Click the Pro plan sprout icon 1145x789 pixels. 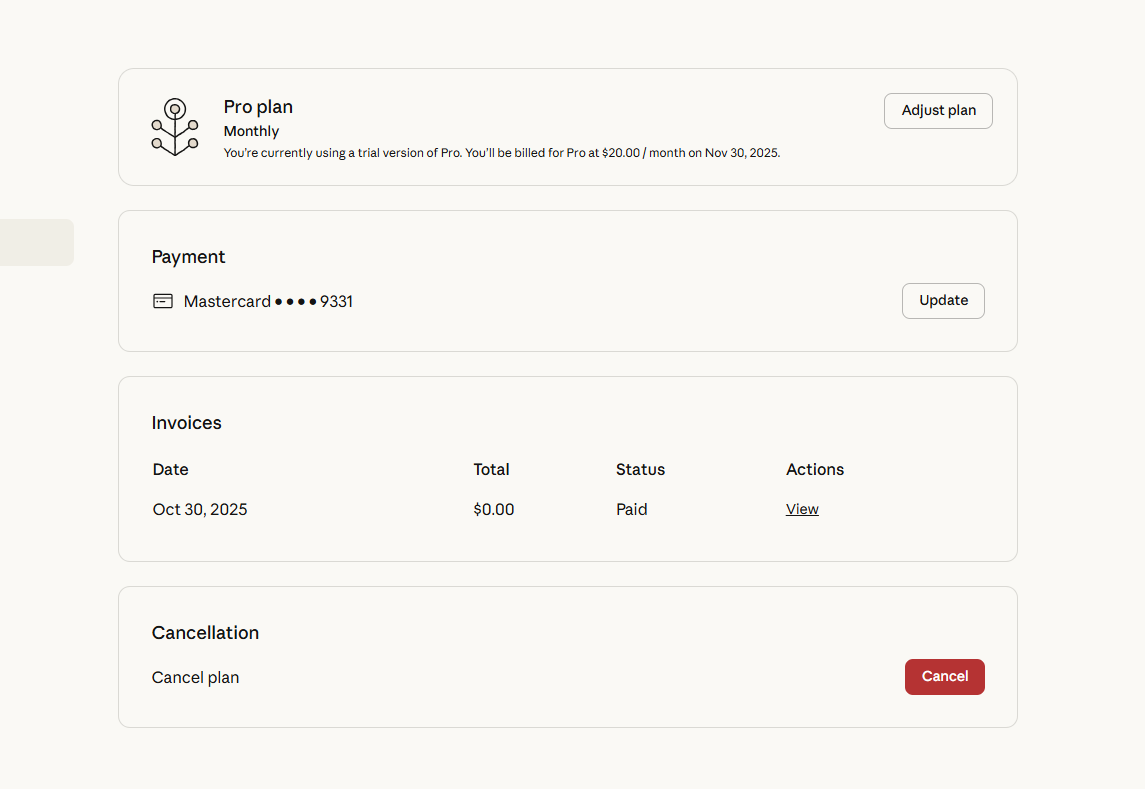[x=175, y=127]
